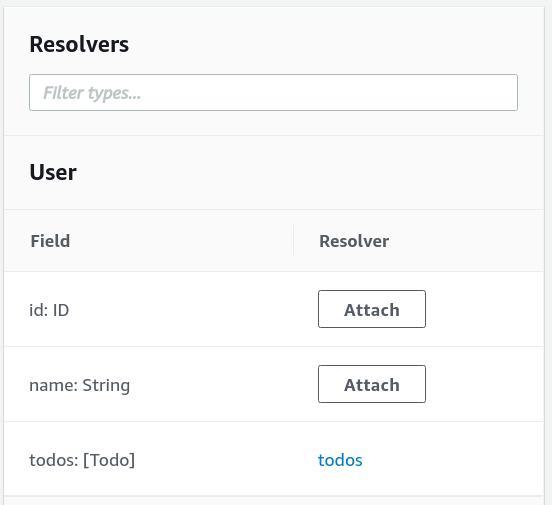The height and width of the screenshot is (505, 552).
Task: Click divider between Field and Resolver headers
Action: [294, 240]
